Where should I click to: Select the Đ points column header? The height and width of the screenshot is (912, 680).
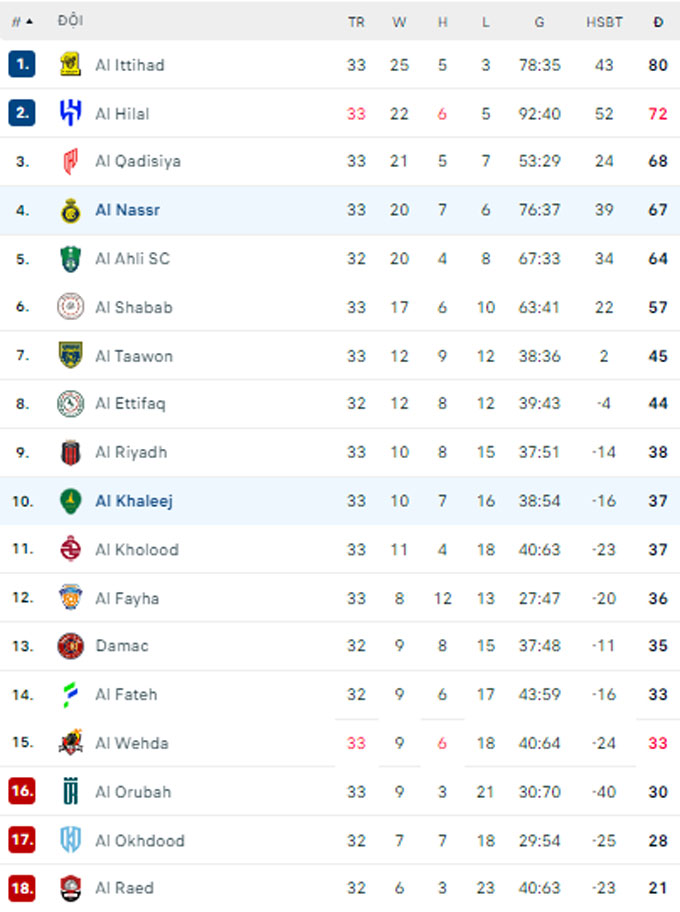tap(658, 22)
